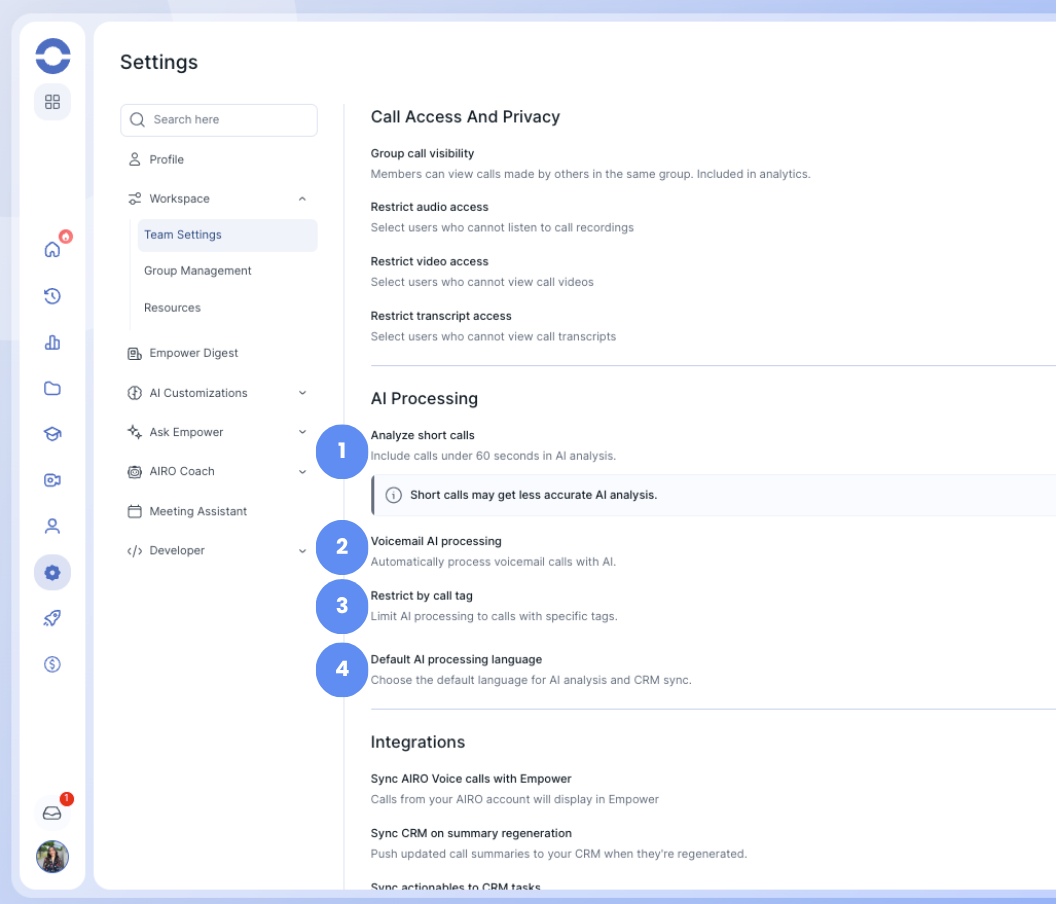Open the home icon in sidebar
This screenshot has width=1057, height=904.
click(x=53, y=249)
